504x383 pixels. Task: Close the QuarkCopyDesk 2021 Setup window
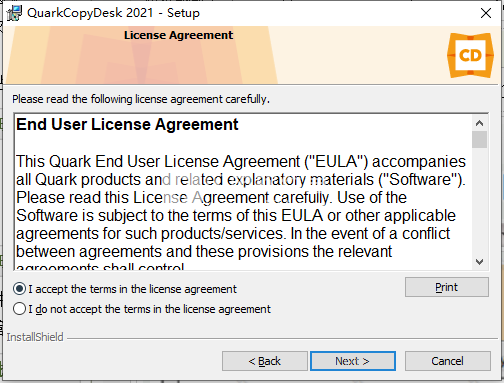point(486,13)
